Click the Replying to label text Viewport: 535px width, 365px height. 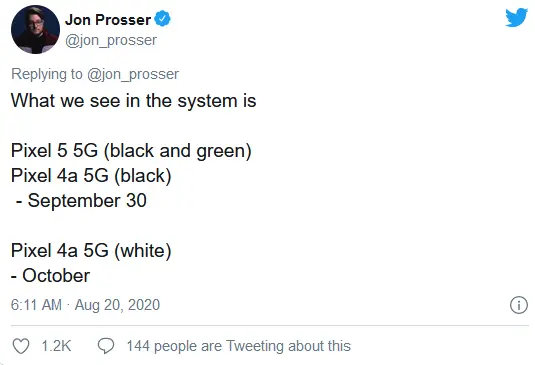coord(47,74)
